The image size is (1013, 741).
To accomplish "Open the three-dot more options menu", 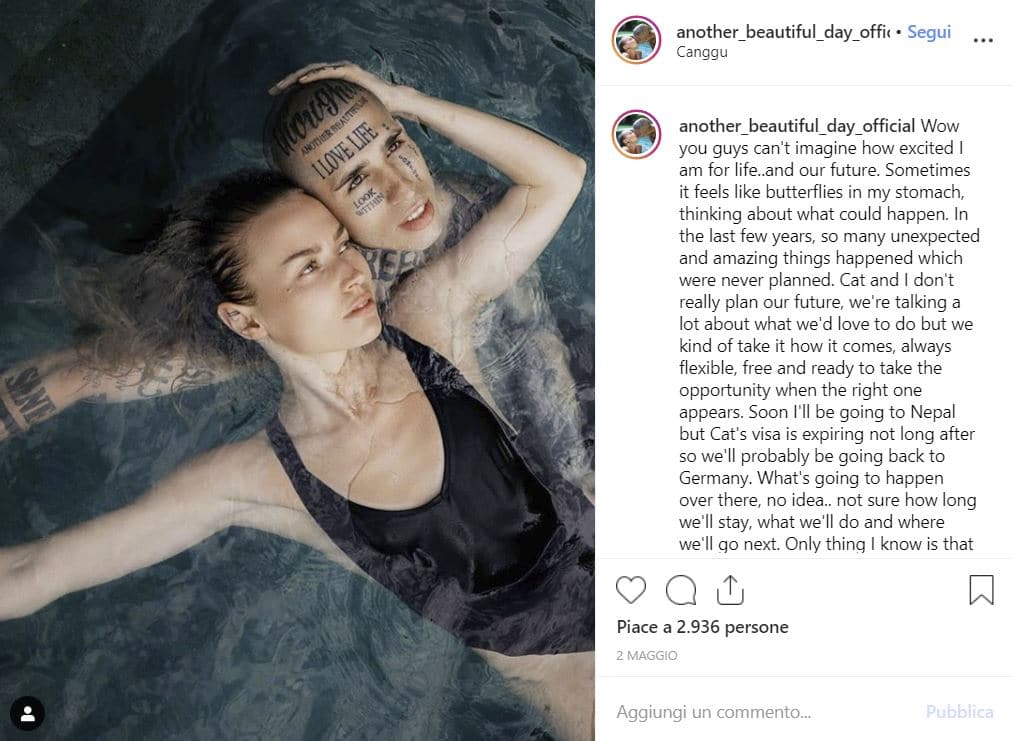I will pos(983,40).
